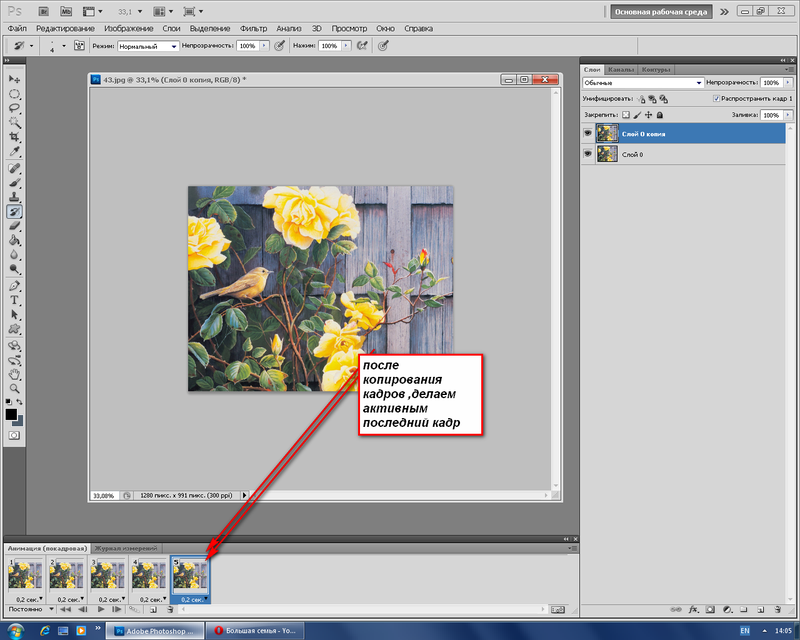The width and height of the screenshot is (800, 640).
Task: Select the Zoom tool in toolbox
Action: pyautogui.click(x=14, y=388)
